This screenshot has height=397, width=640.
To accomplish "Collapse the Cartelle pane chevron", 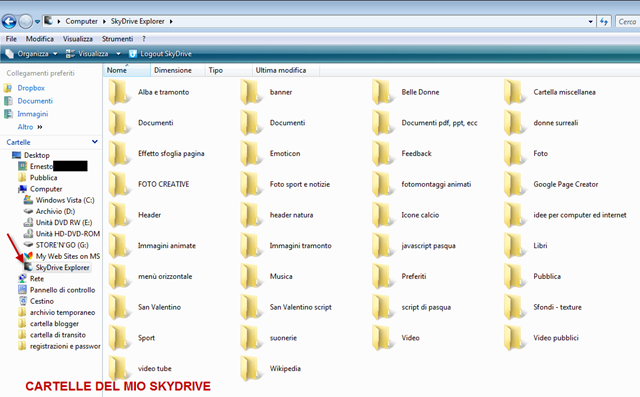I will point(95,142).
